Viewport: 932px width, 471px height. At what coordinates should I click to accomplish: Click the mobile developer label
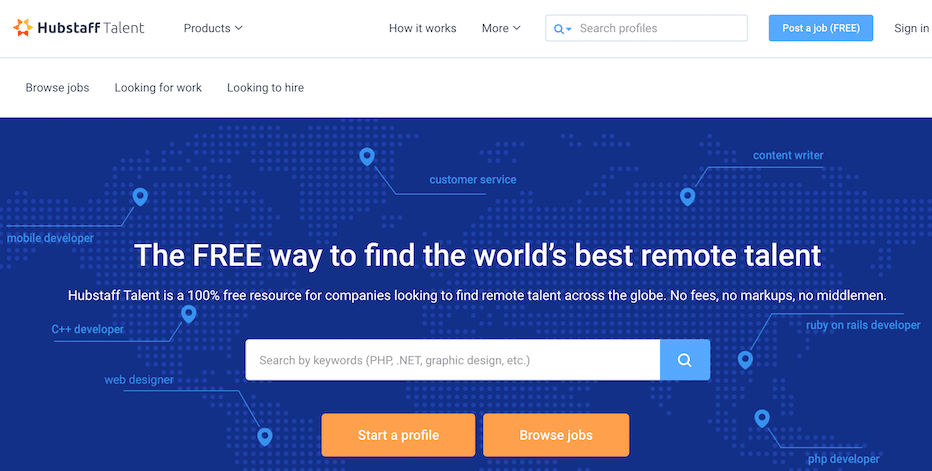pyautogui.click(x=51, y=238)
